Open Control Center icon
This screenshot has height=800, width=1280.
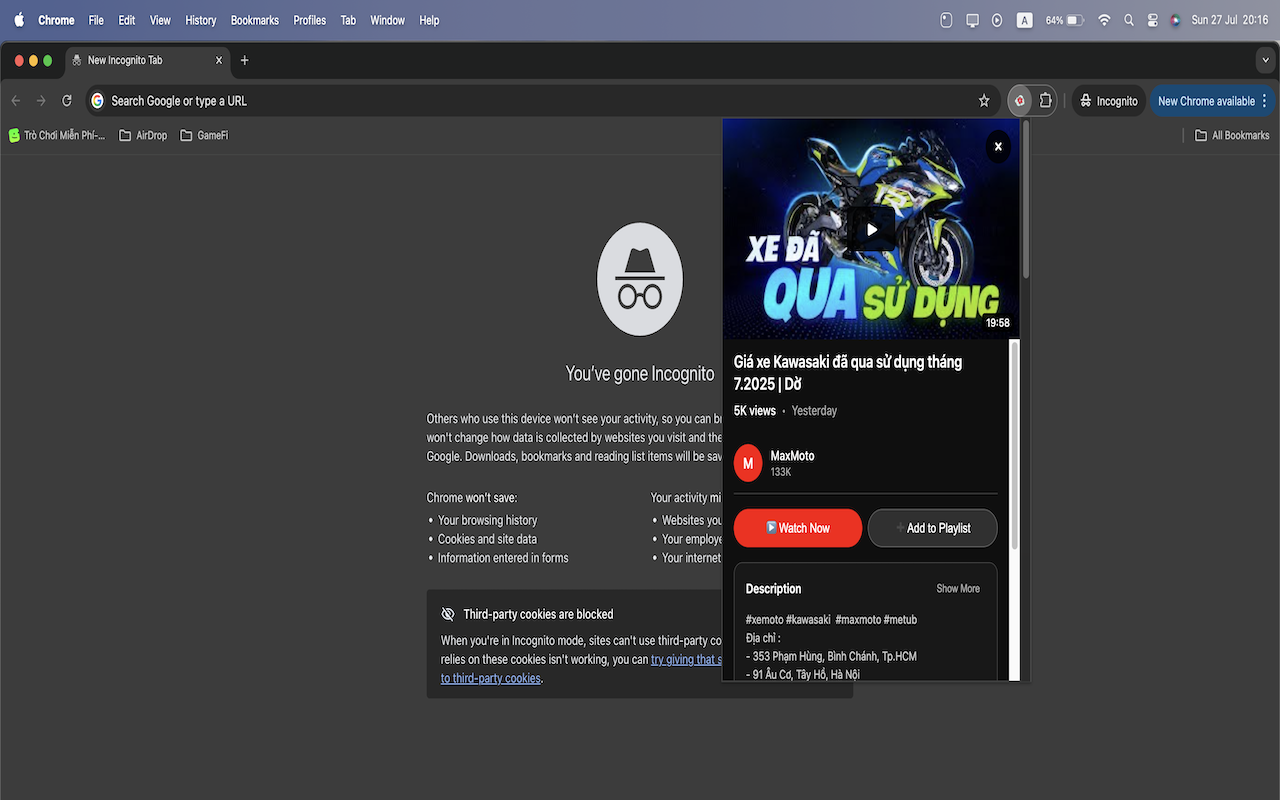[x=1152, y=20]
